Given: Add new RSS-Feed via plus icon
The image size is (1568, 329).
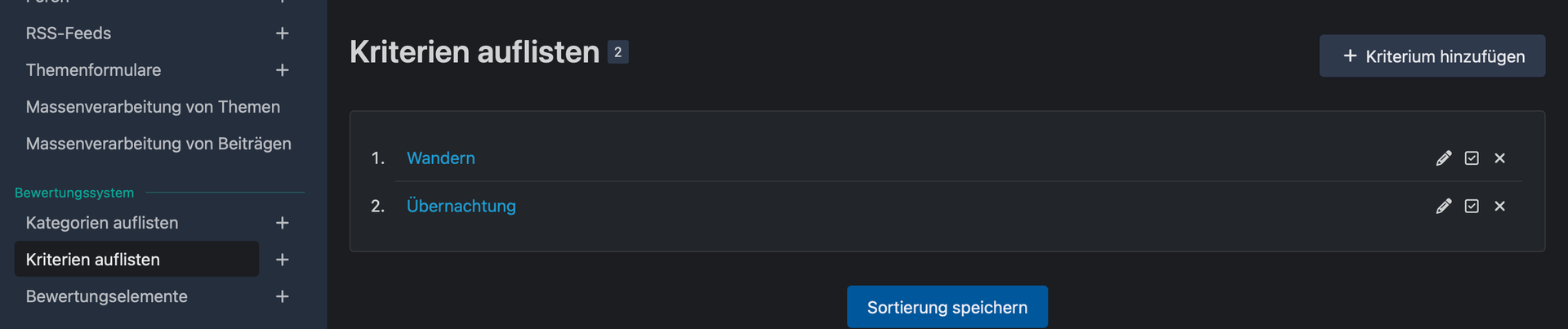Looking at the screenshot, I should tap(283, 33).
